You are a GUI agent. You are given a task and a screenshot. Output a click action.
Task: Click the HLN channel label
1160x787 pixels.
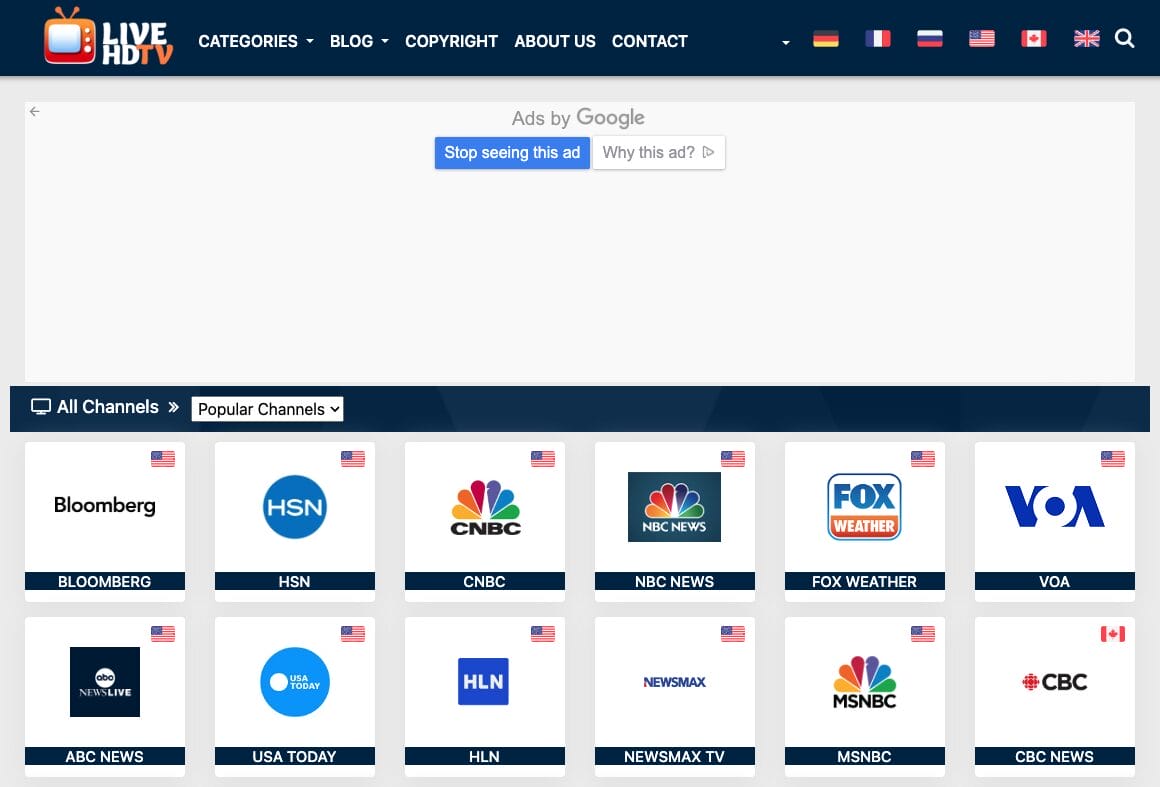(485, 757)
